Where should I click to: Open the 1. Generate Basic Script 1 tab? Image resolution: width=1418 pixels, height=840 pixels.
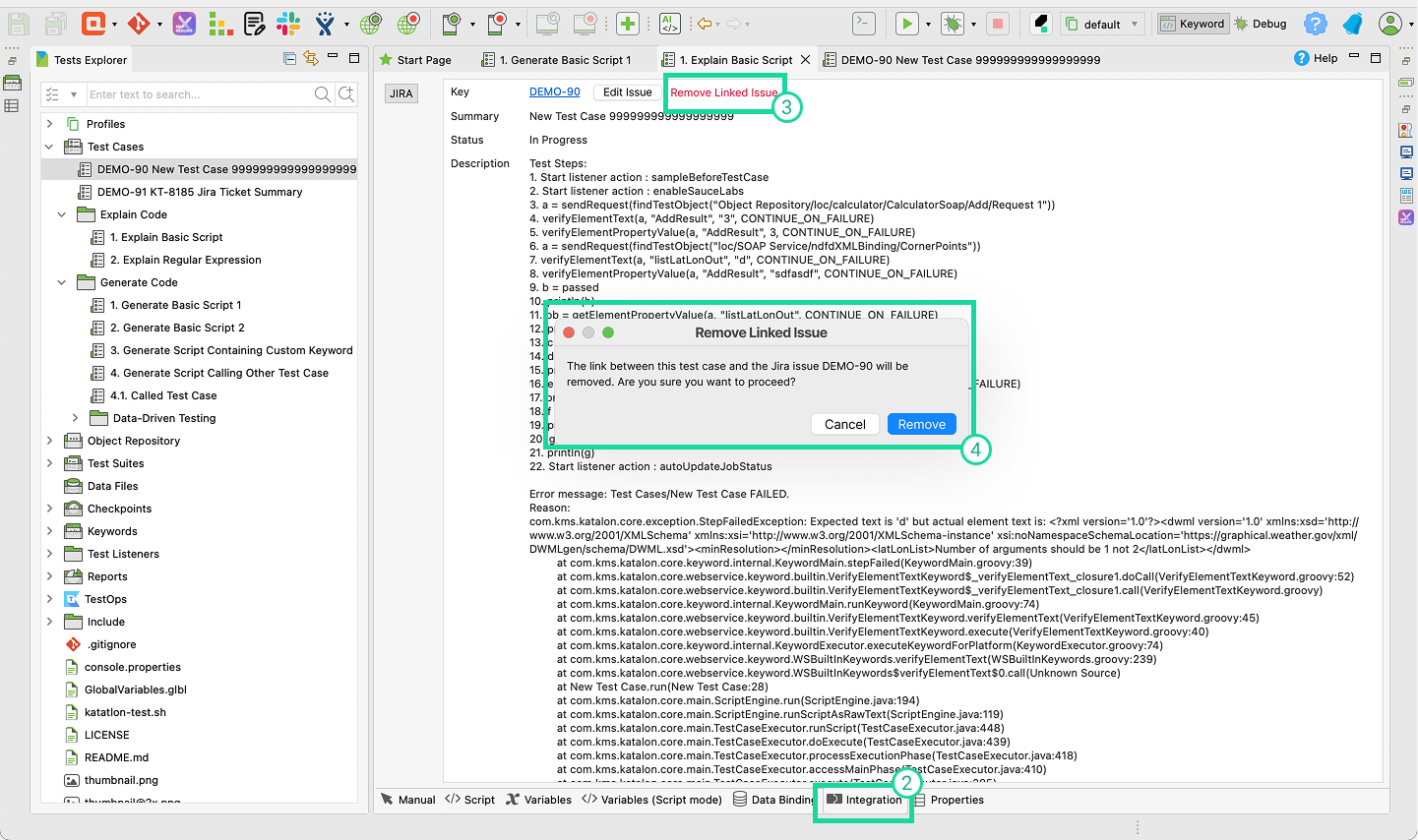[558, 60]
